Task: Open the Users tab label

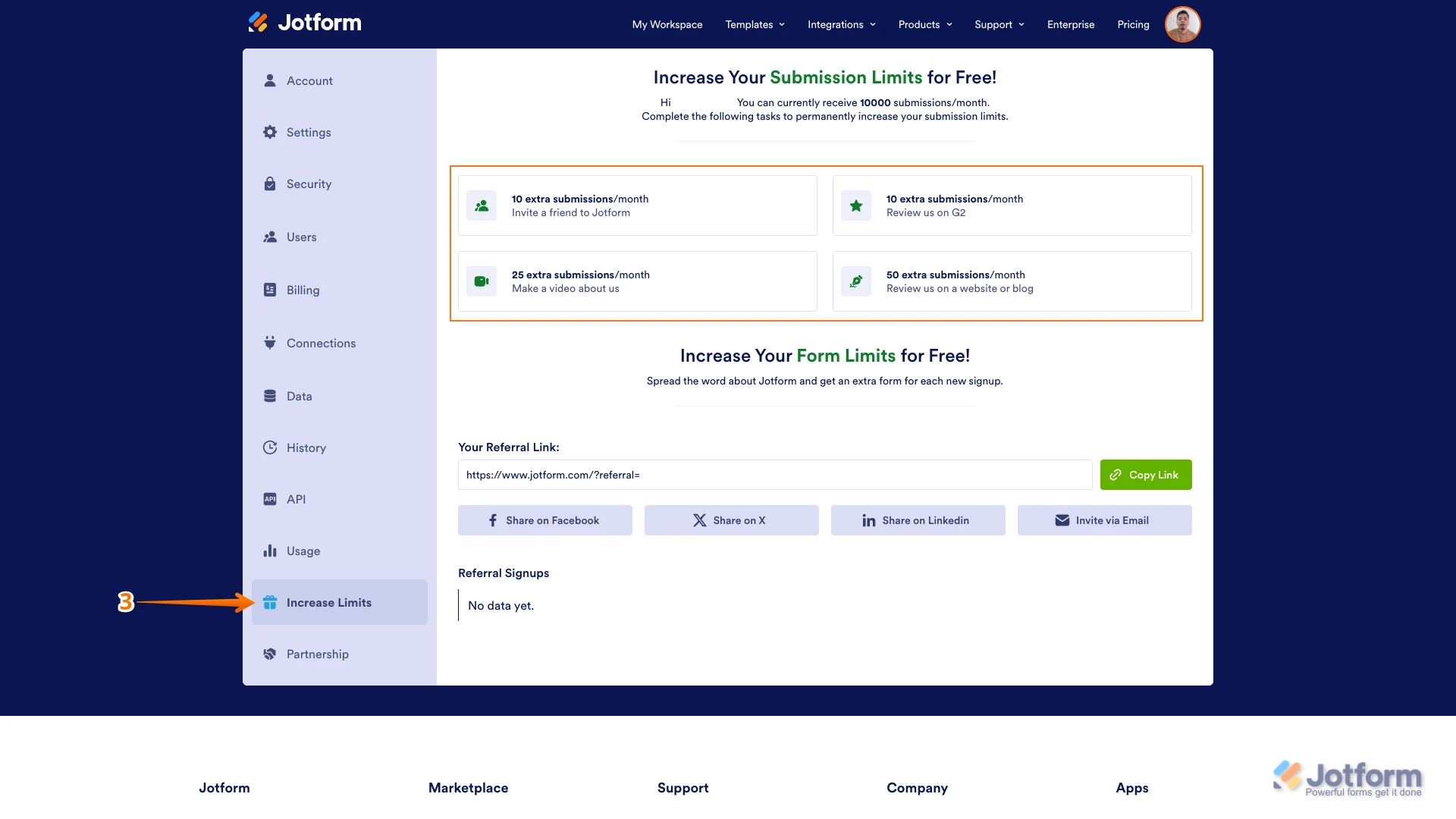Action: click(301, 237)
